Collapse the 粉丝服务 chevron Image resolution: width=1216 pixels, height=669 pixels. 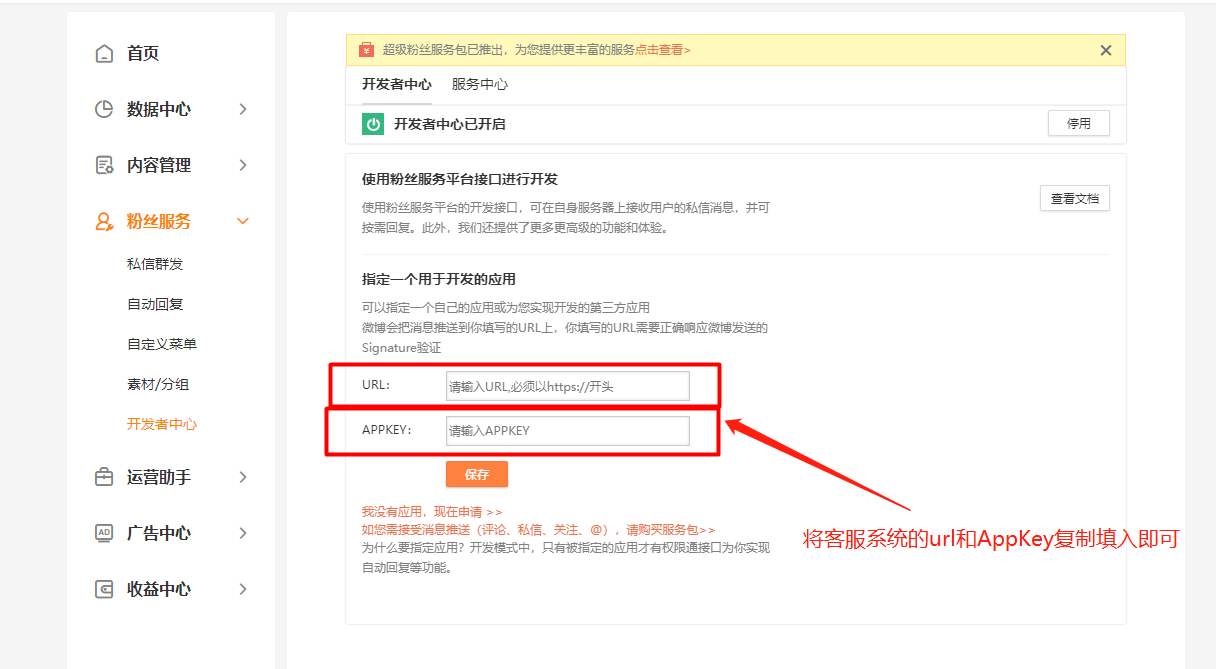(x=243, y=221)
